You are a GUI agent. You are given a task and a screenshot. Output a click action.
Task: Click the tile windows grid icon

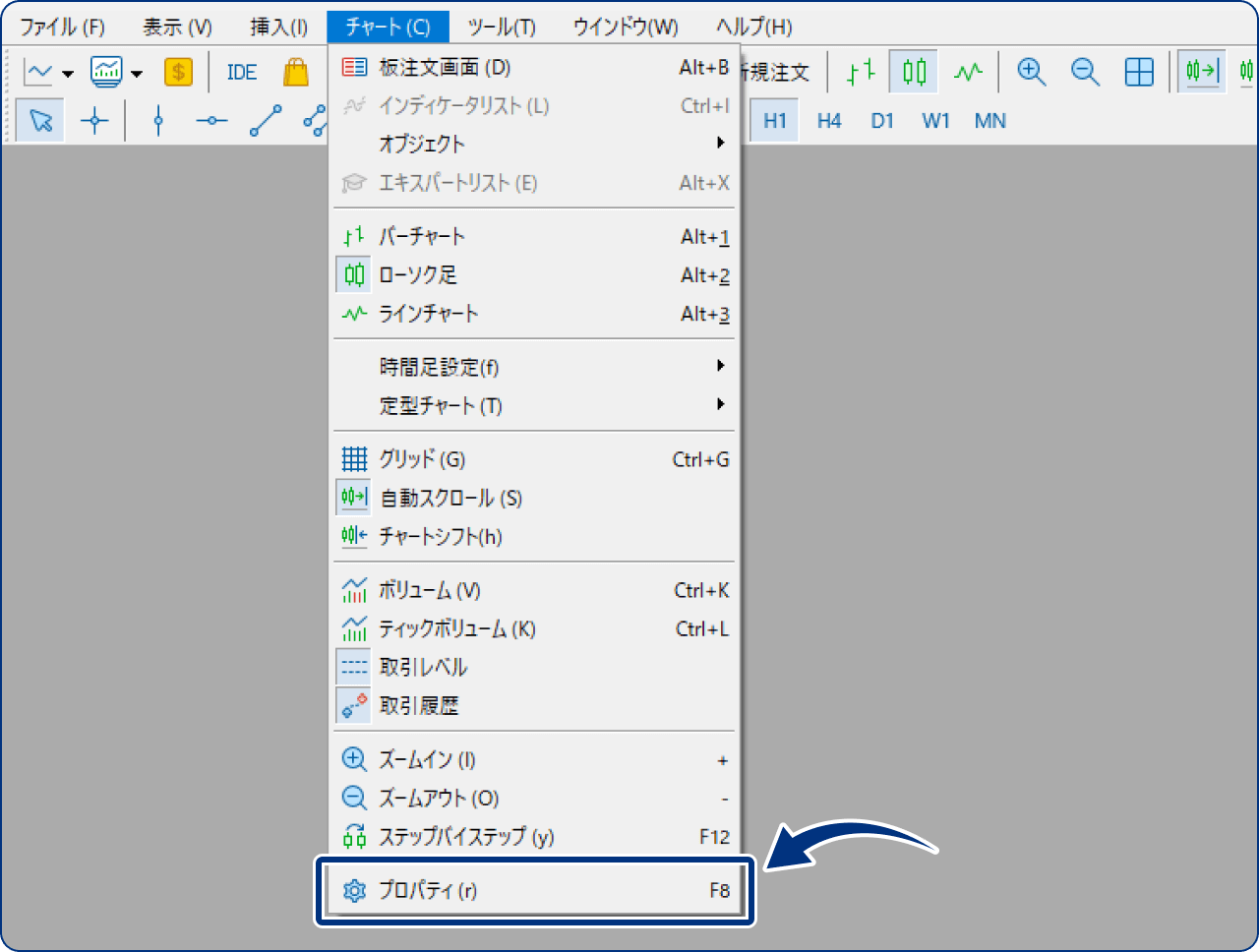click(x=1138, y=72)
